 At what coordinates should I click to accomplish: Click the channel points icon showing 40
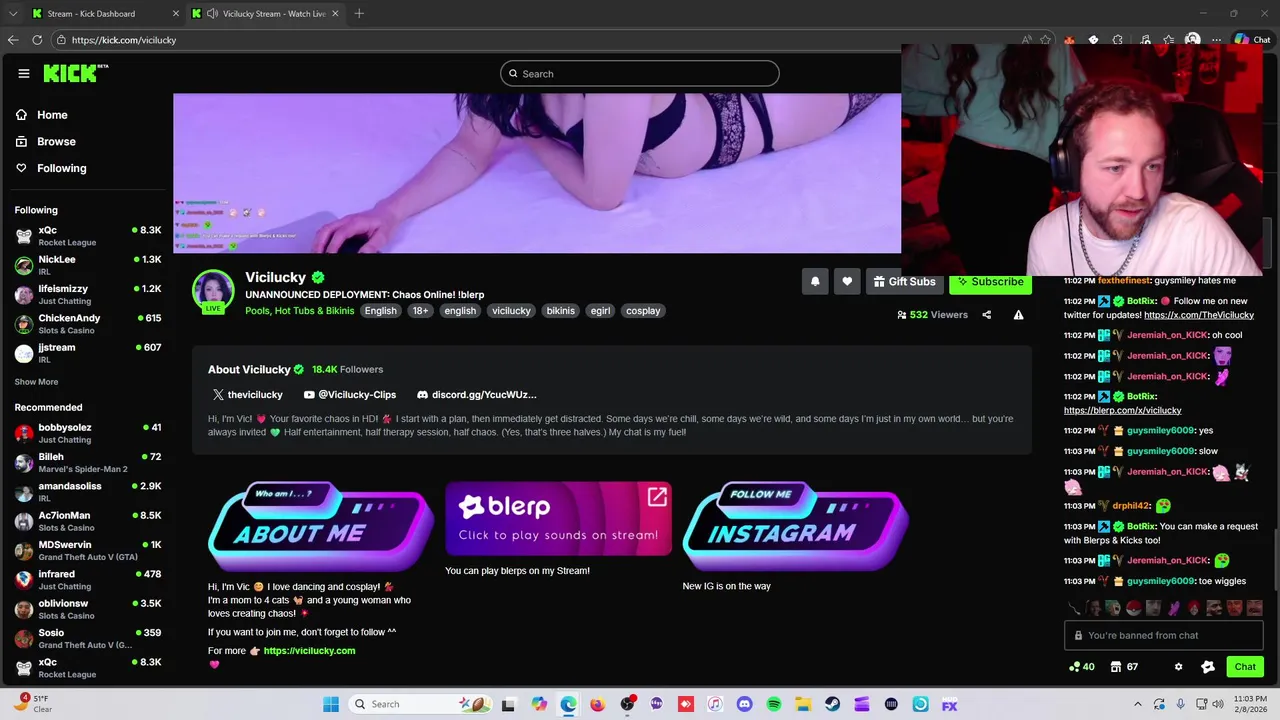point(1081,667)
